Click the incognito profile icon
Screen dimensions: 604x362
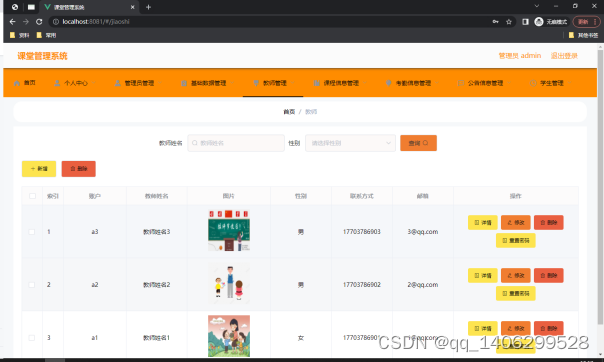[x=539, y=22]
